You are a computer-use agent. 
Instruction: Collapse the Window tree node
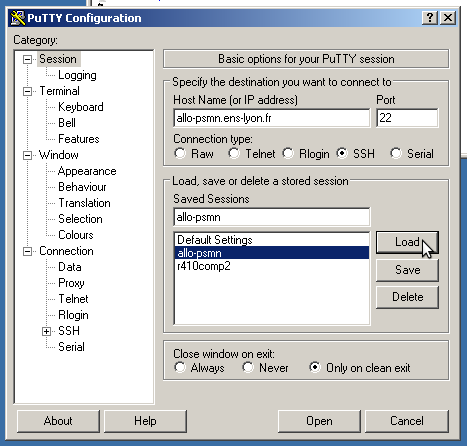click(27, 155)
